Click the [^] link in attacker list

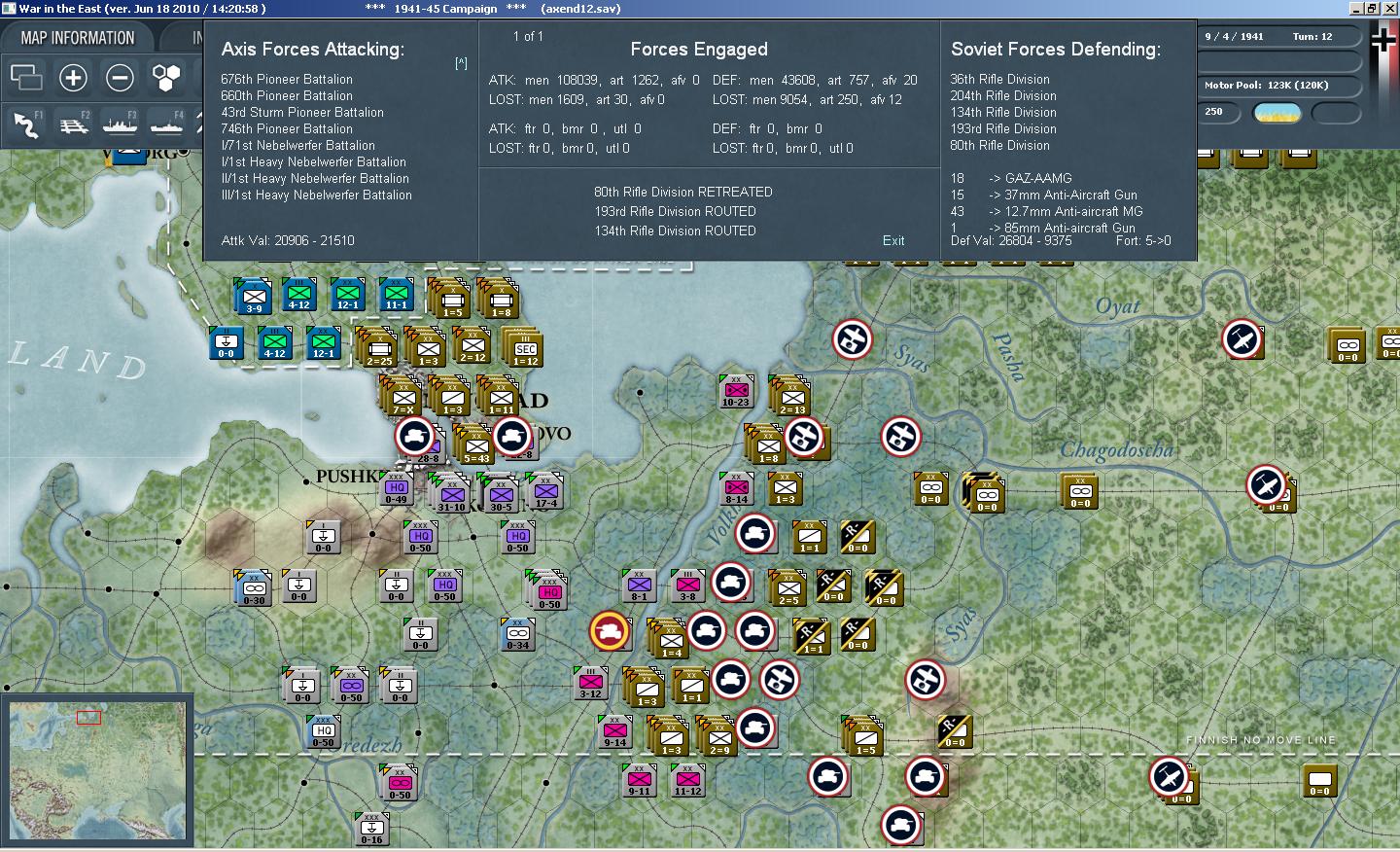(x=461, y=63)
